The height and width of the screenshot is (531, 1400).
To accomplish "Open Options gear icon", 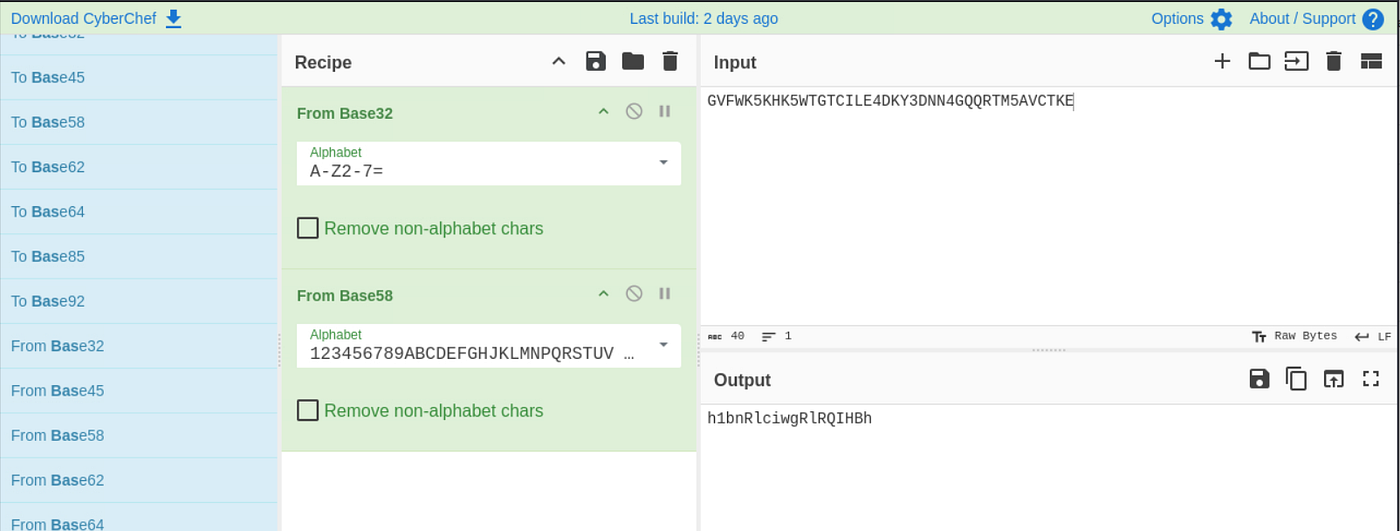I will [x=1221, y=19].
